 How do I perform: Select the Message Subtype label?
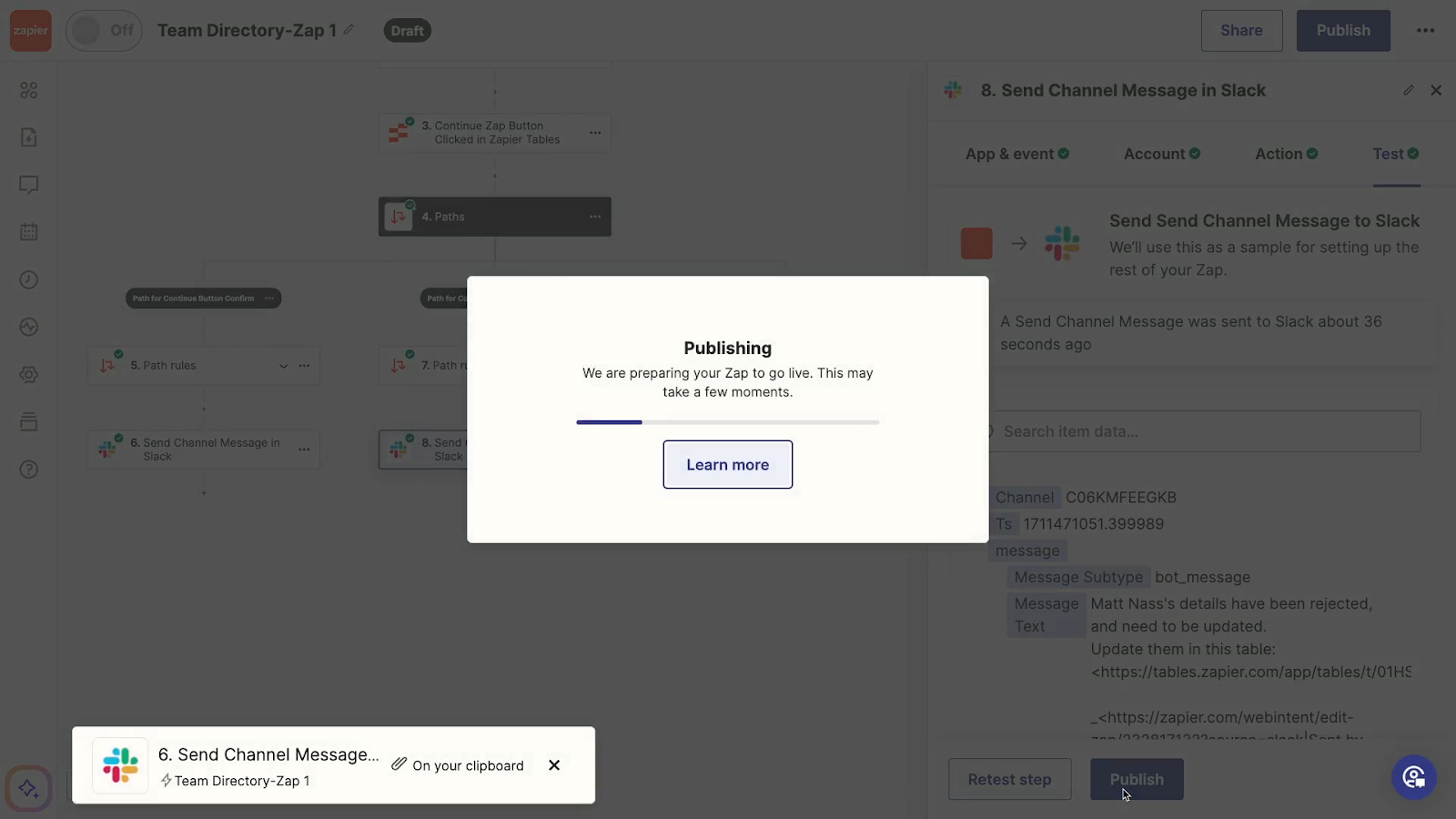click(1078, 577)
